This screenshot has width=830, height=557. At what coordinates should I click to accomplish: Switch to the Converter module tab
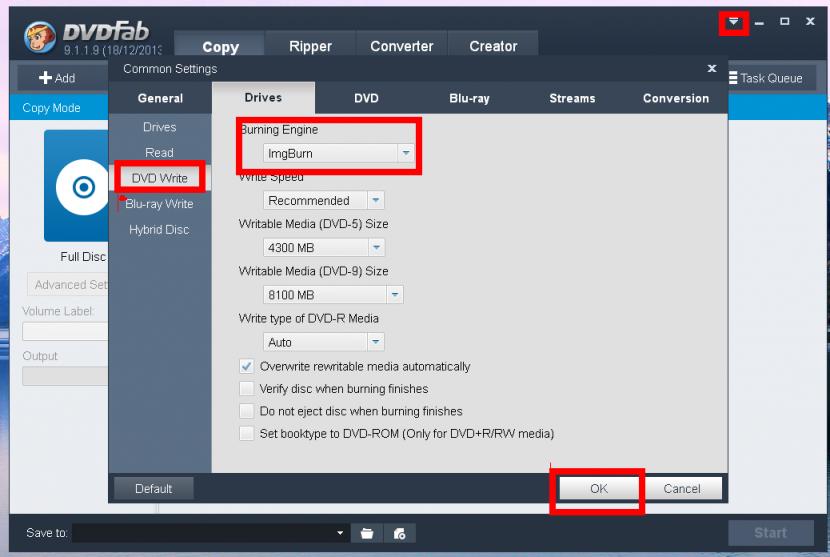(x=401, y=46)
